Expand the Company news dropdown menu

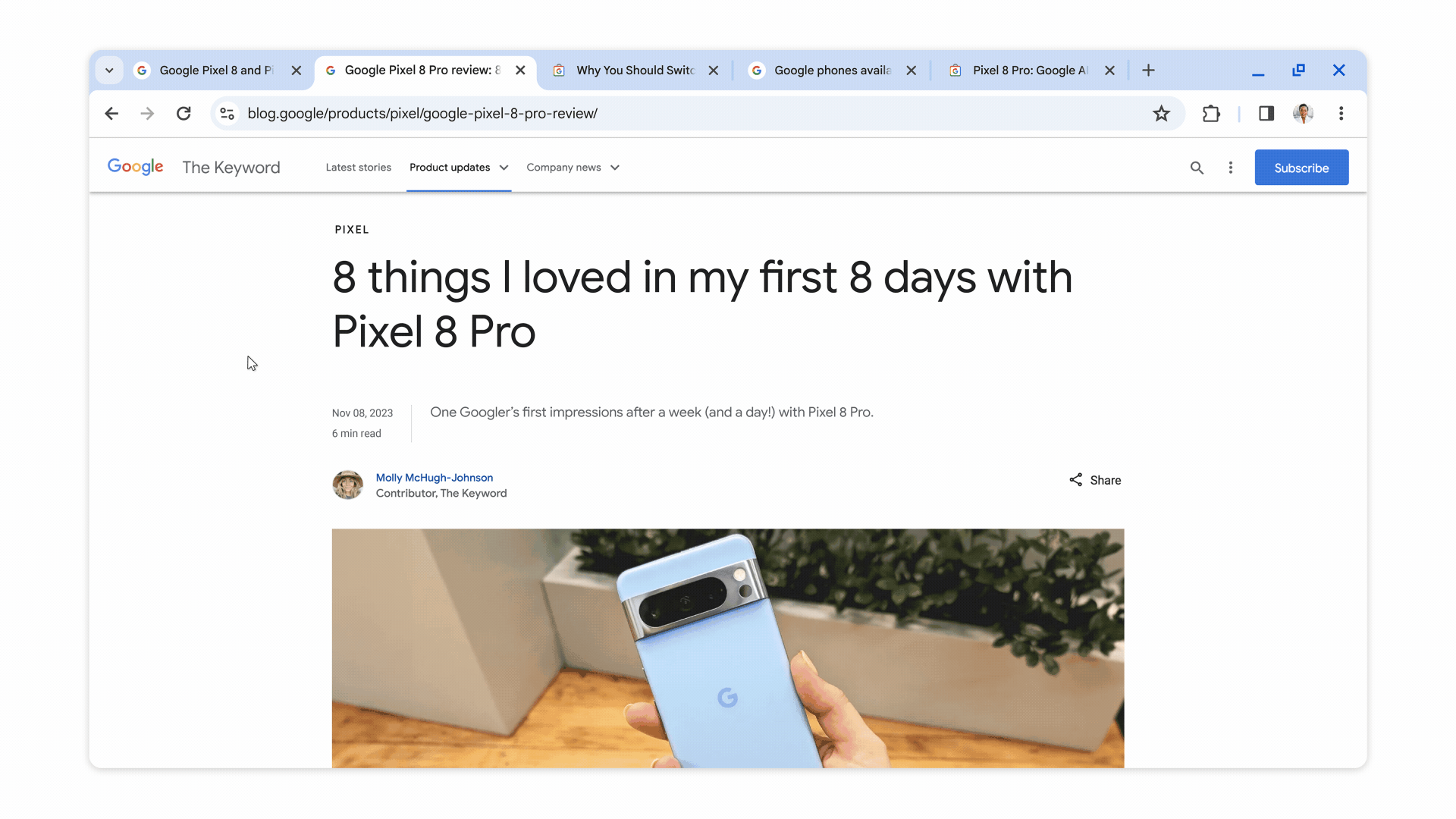(x=573, y=167)
